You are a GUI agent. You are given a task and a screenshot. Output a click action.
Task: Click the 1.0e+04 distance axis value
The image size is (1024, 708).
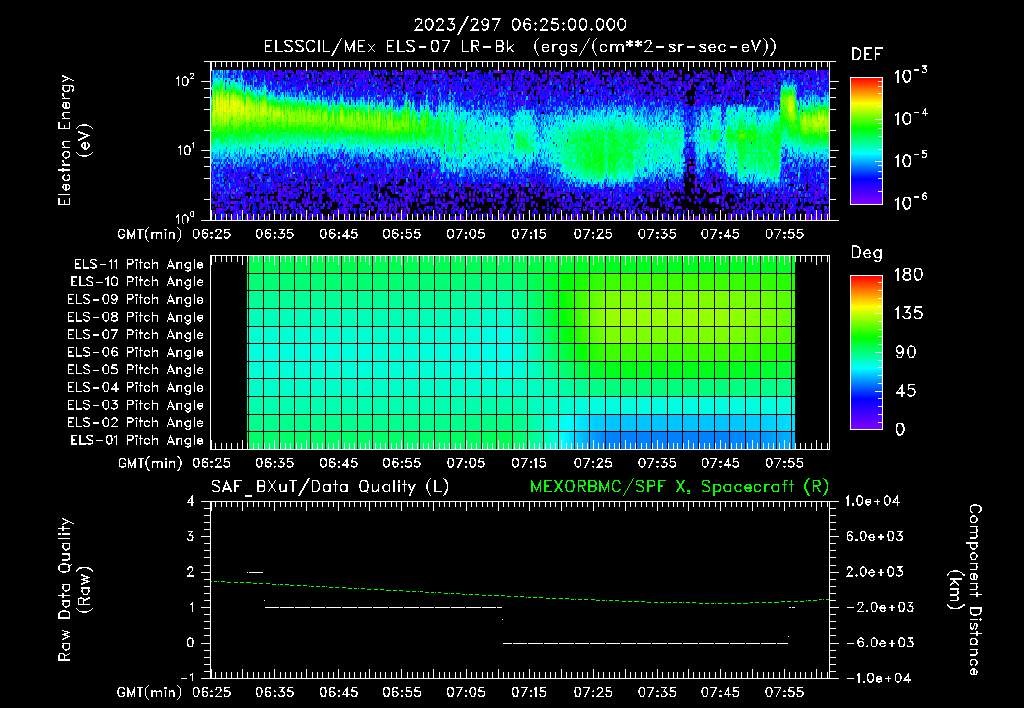(x=872, y=501)
